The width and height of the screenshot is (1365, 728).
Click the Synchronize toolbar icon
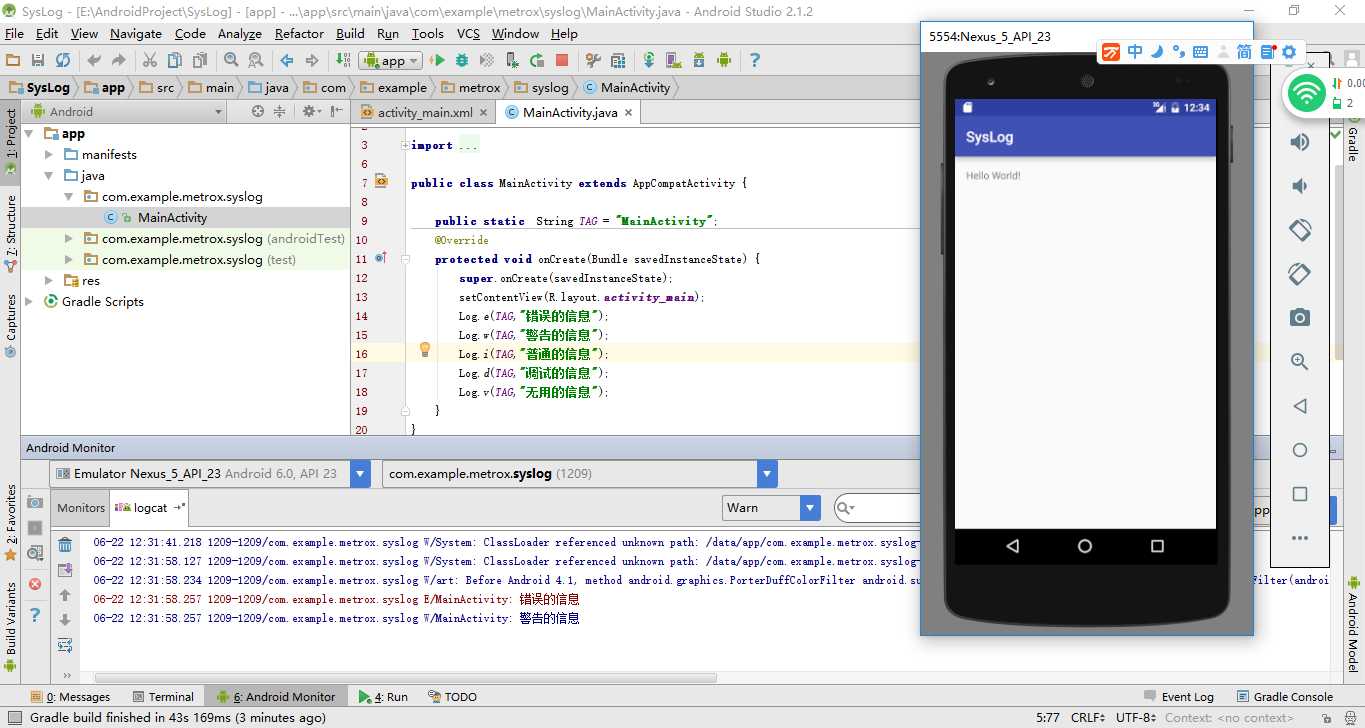click(x=63, y=60)
